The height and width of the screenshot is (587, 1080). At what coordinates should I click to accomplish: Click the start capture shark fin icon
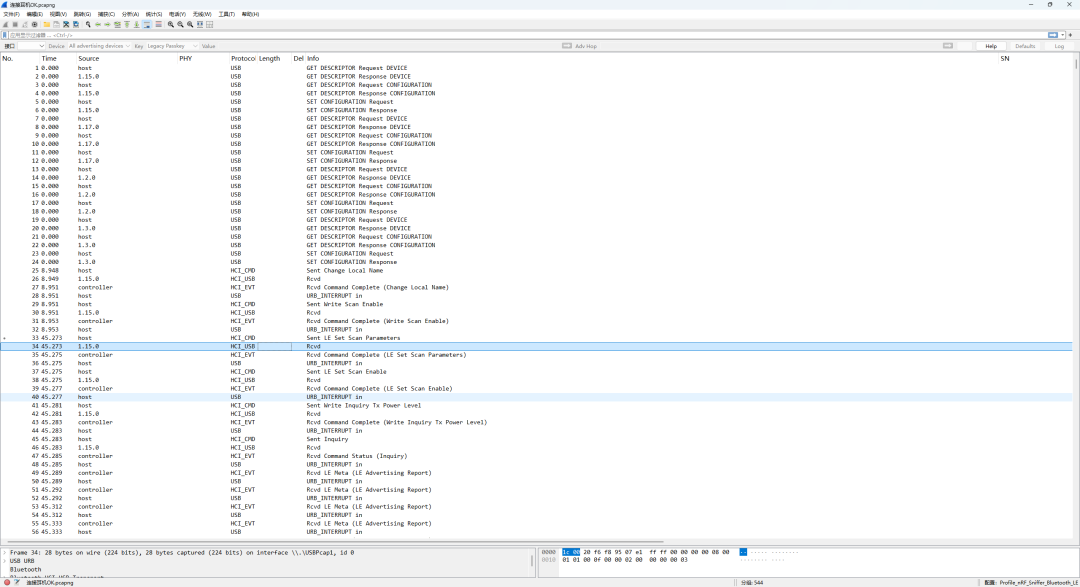[6, 24]
